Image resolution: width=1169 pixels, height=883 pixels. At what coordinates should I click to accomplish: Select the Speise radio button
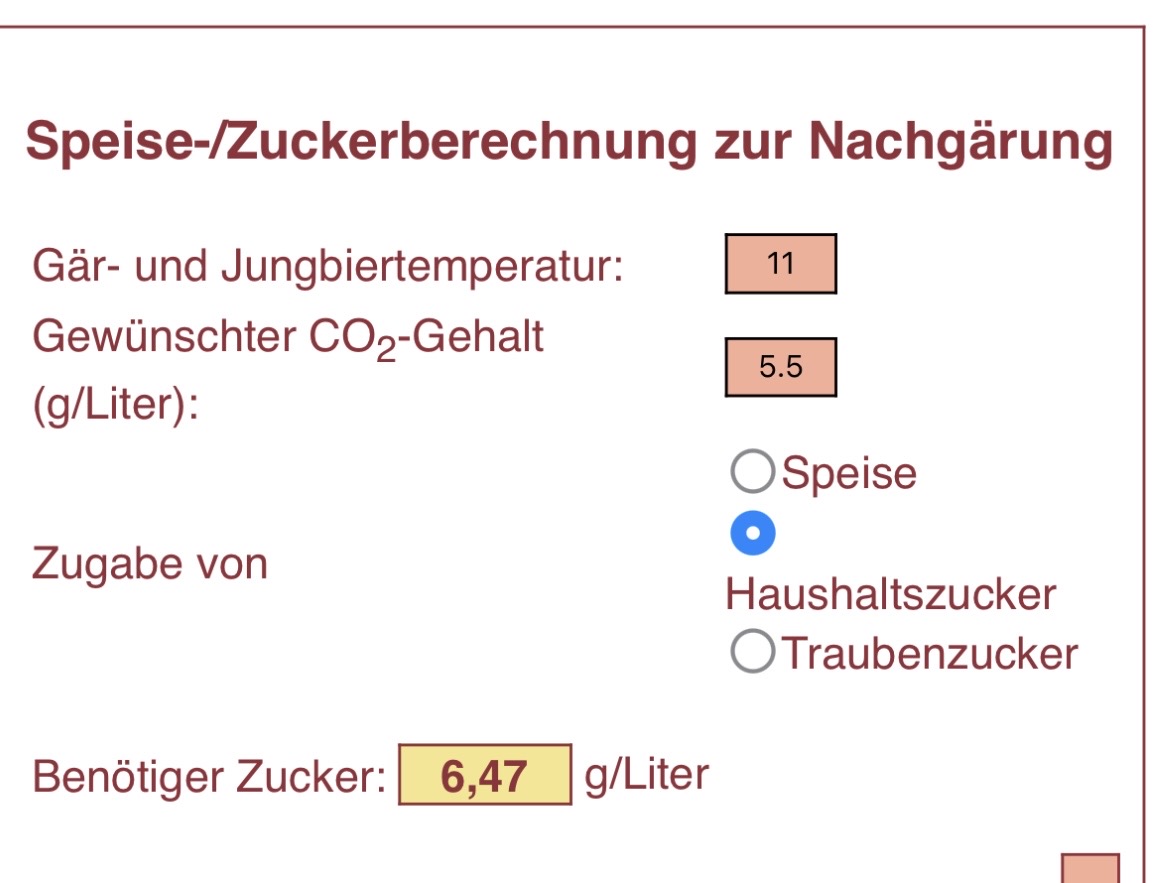point(752,472)
